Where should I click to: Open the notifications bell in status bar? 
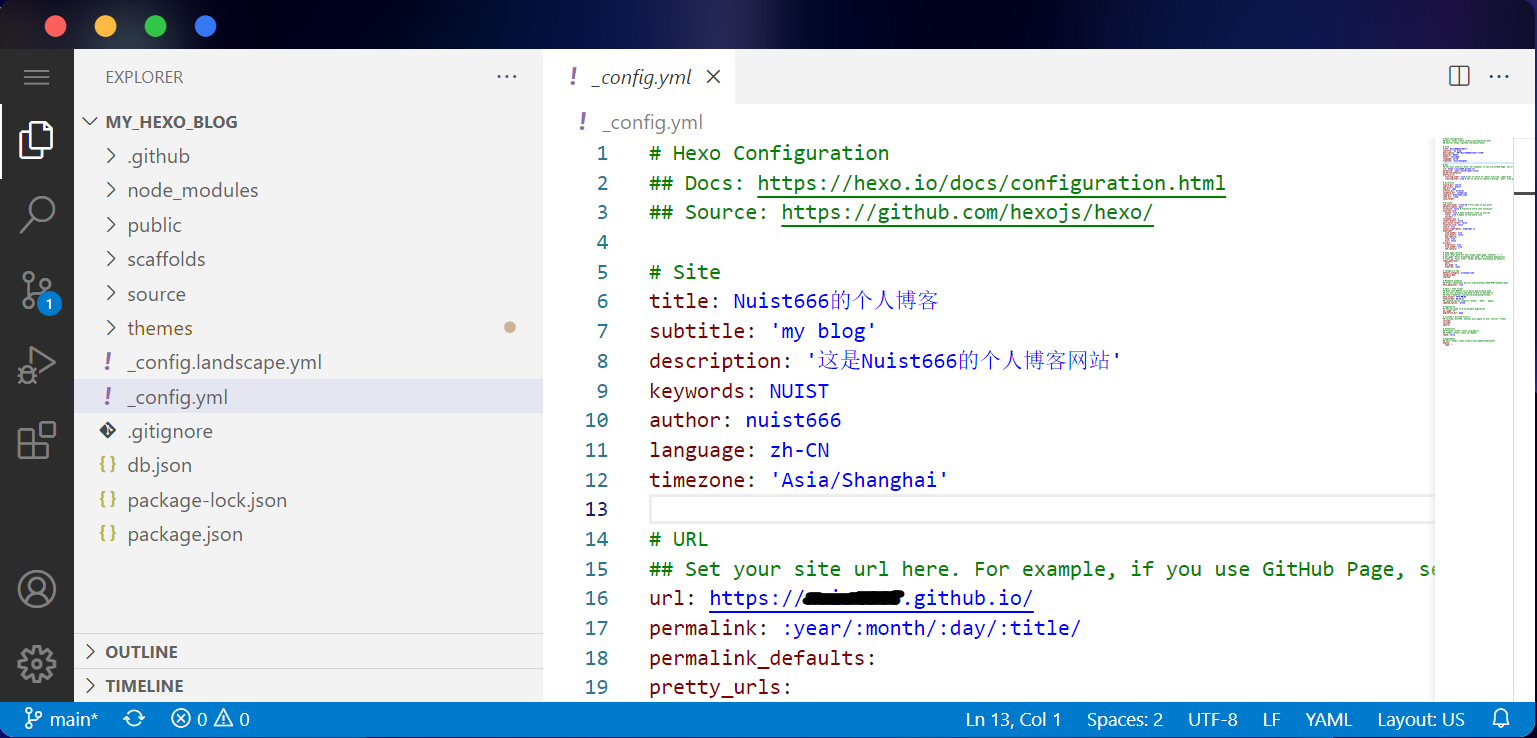click(x=1500, y=719)
